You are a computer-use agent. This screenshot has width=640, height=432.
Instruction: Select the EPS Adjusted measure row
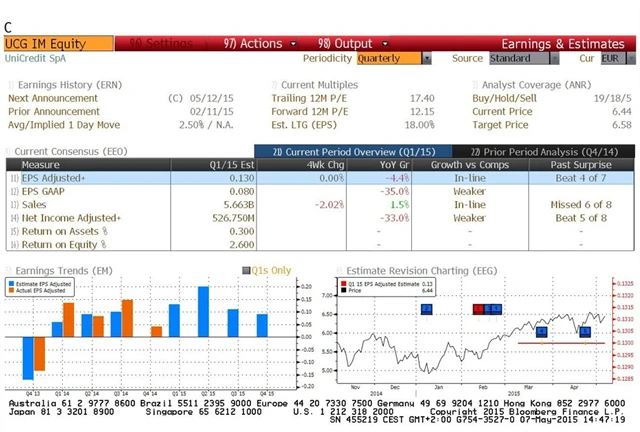[60, 177]
